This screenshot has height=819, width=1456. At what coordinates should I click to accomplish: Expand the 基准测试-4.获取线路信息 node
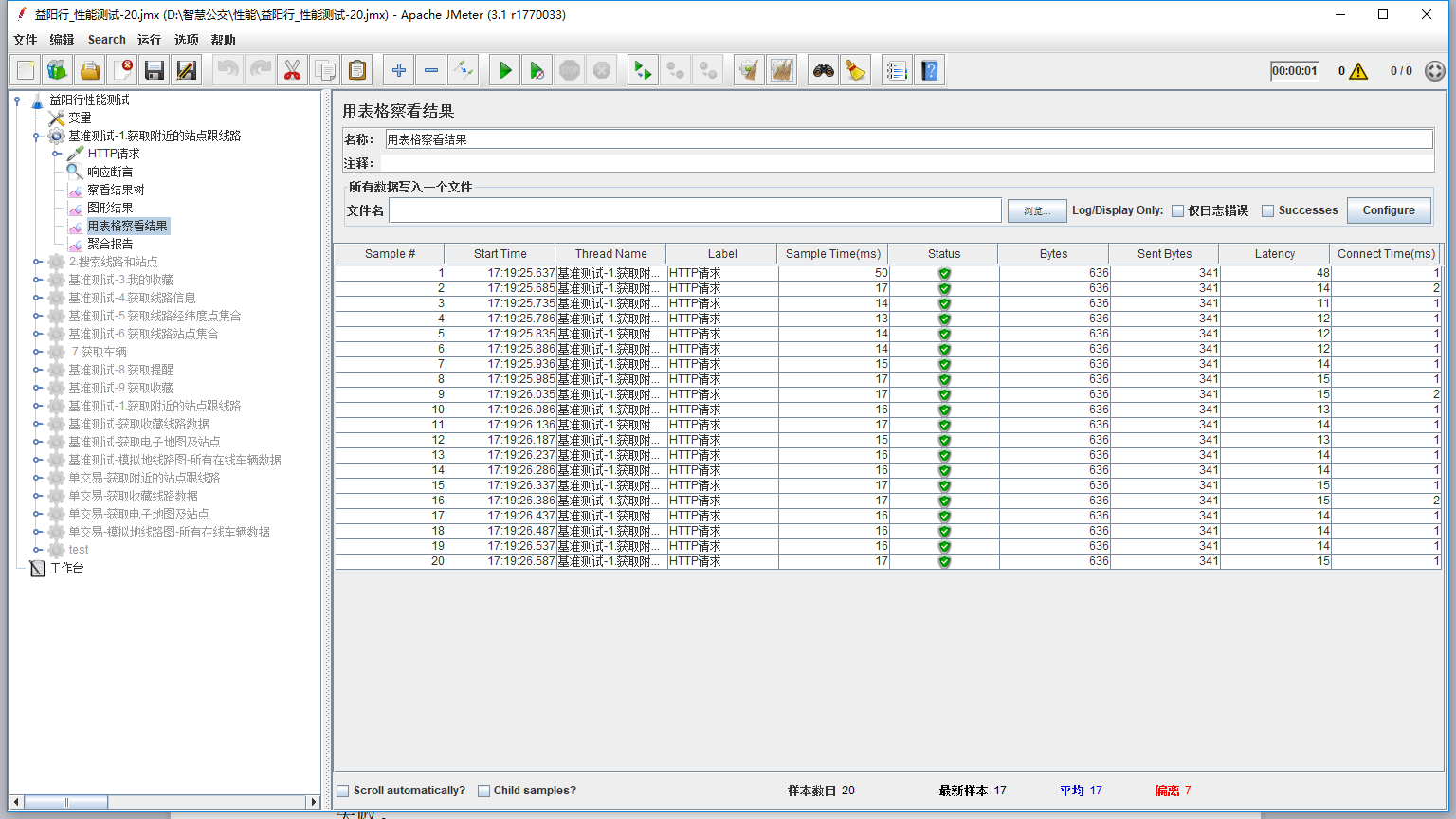[37, 298]
